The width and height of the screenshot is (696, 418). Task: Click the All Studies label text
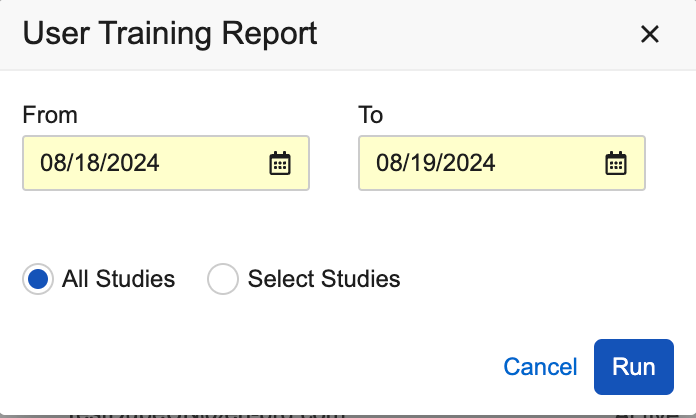click(118, 279)
